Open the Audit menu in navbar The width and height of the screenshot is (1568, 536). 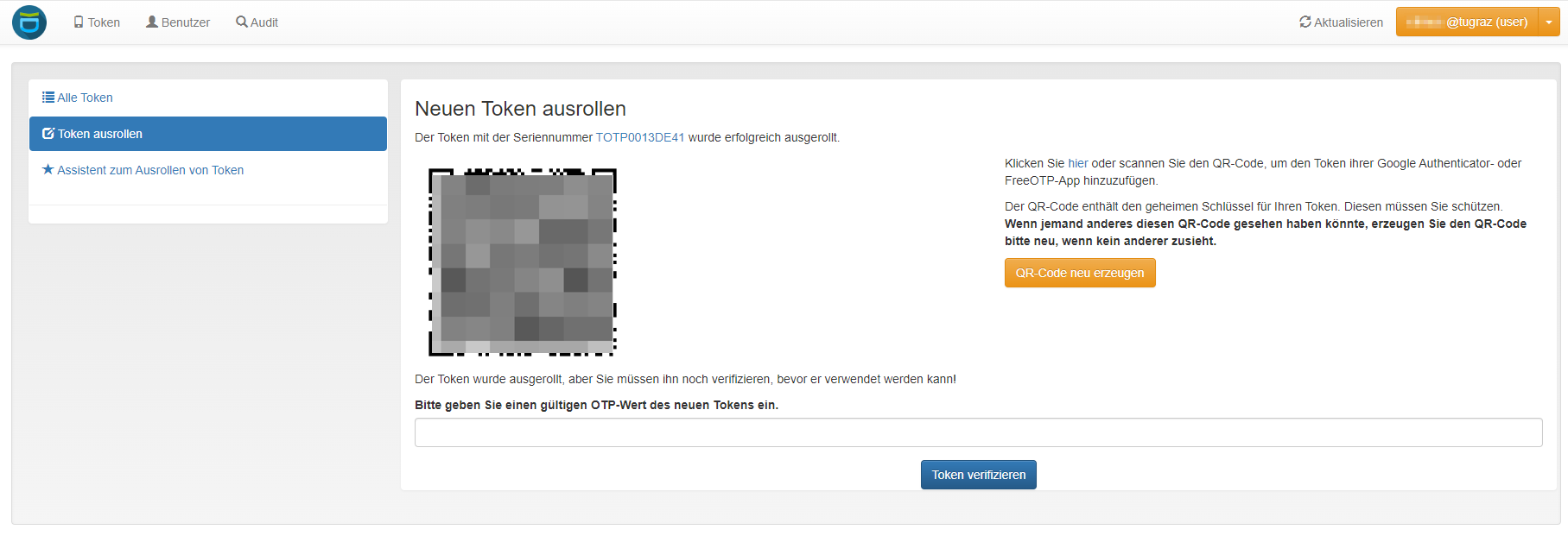(257, 22)
